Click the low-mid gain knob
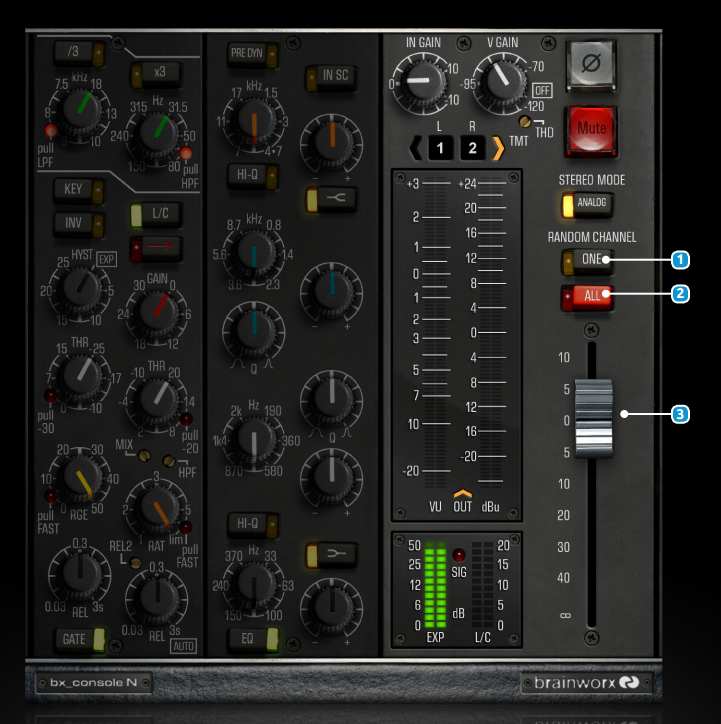 tap(331, 479)
